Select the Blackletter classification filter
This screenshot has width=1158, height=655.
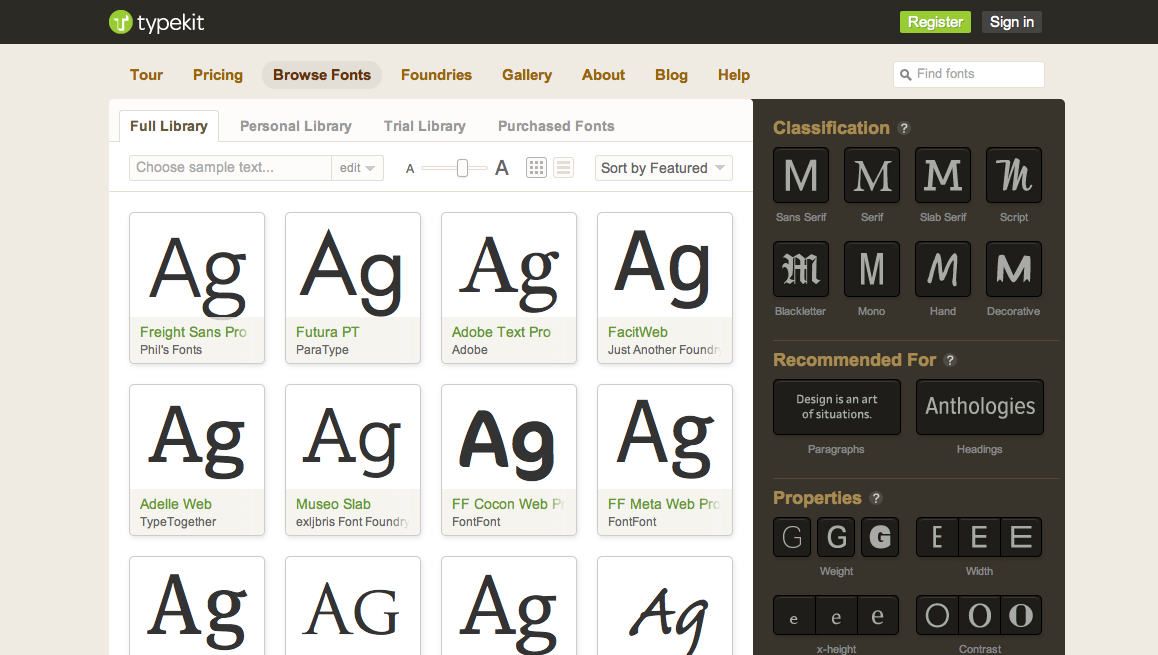pos(800,268)
